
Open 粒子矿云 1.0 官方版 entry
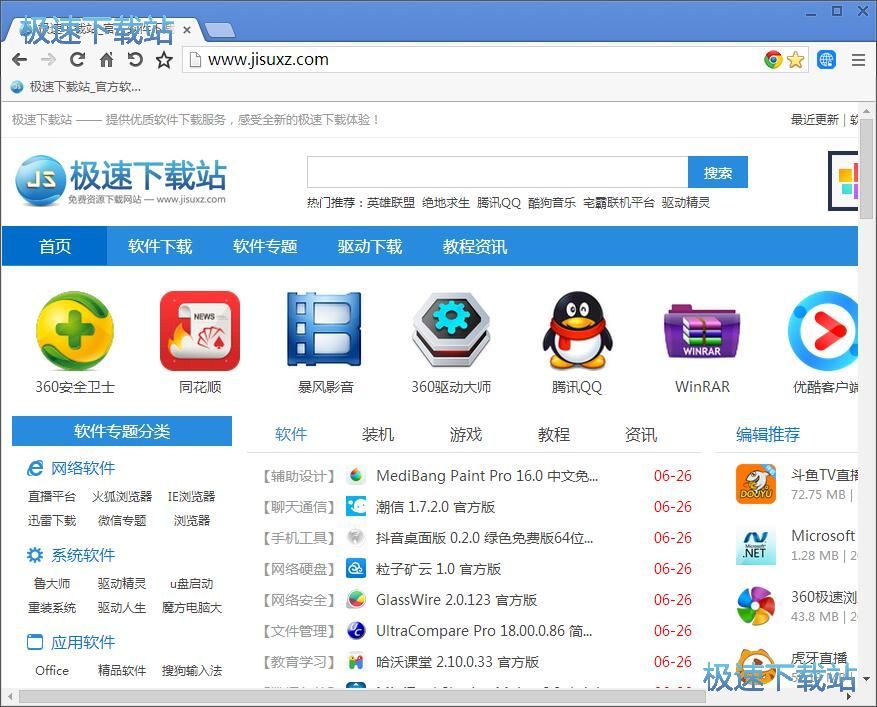(438, 569)
